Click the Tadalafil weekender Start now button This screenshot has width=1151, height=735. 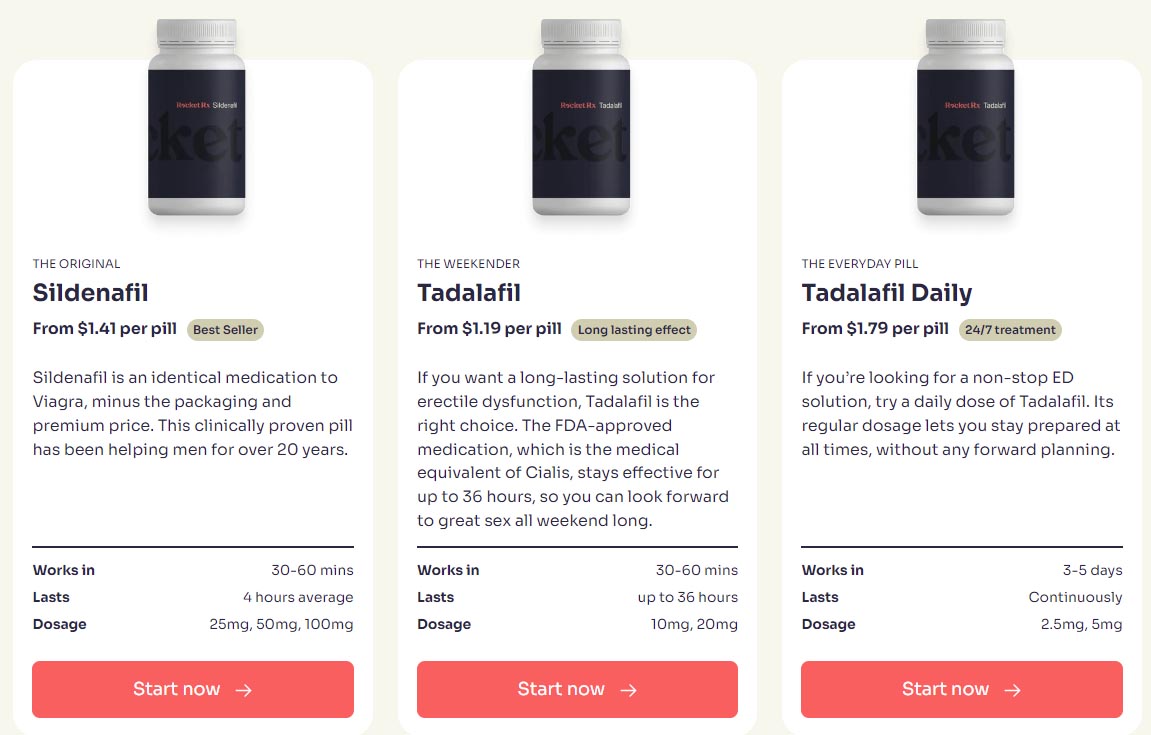pyautogui.click(x=577, y=689)
